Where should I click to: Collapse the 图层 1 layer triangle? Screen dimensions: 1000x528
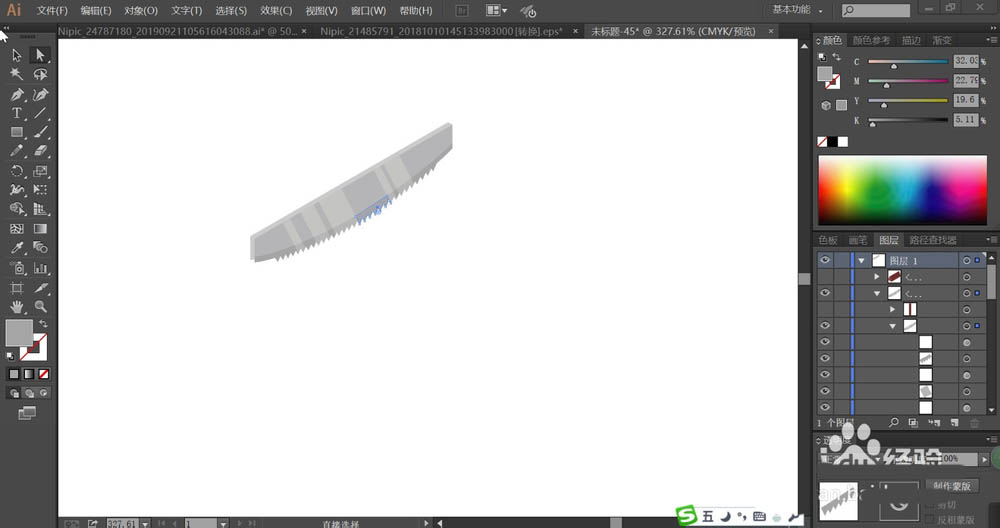point(862,261)
